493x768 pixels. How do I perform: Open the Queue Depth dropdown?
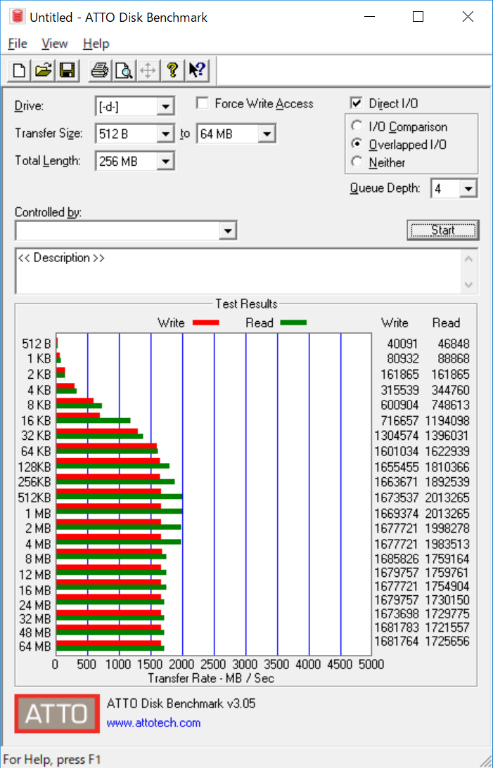[468, 189]
